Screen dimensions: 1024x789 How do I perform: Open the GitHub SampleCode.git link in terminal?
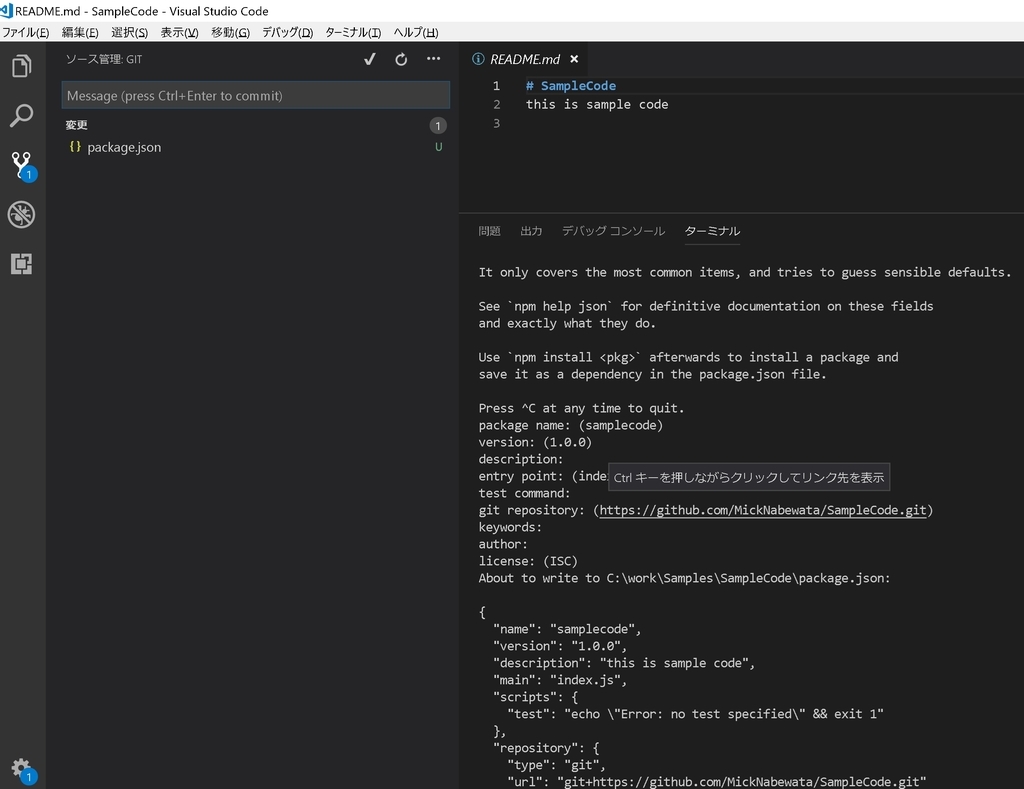[762, 510]
